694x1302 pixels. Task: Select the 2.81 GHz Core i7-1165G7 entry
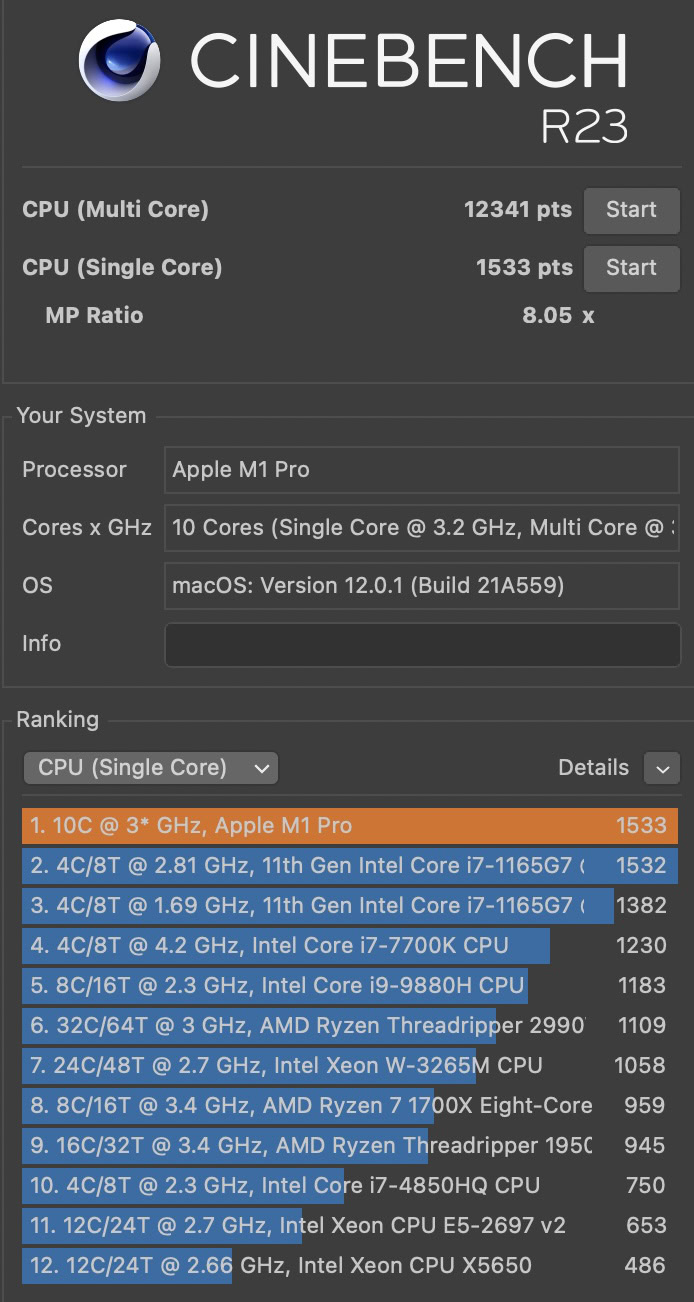[x=349, y=866]
